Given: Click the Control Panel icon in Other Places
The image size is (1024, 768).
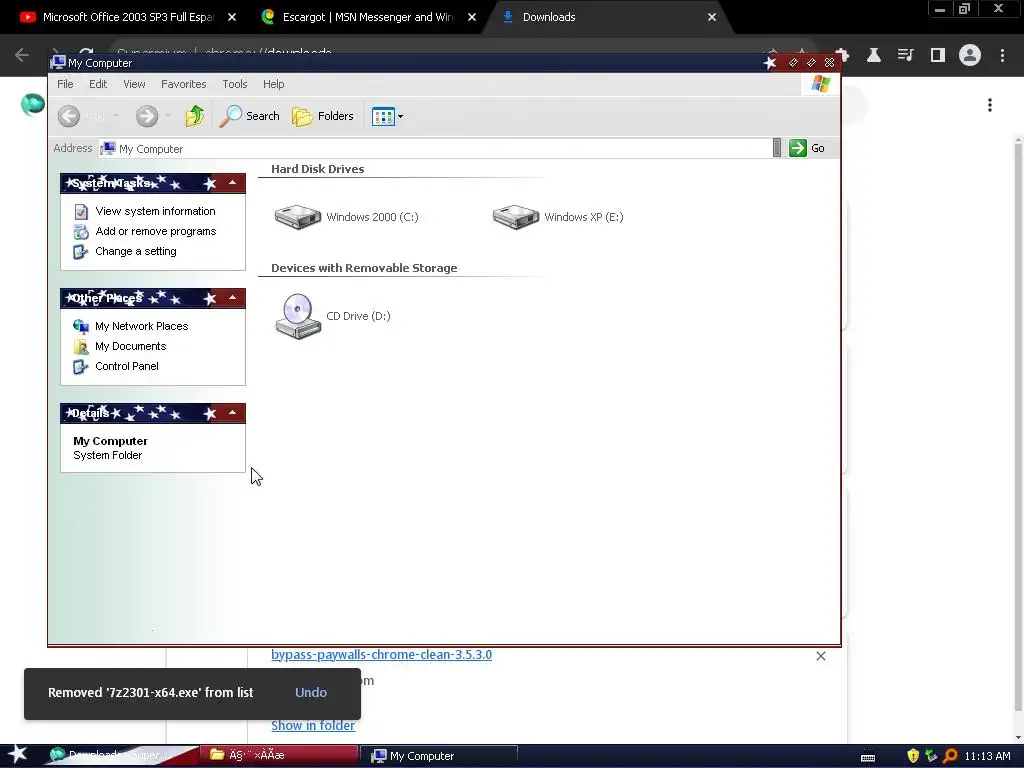Looking at the screenshot, I should point(81,367).
